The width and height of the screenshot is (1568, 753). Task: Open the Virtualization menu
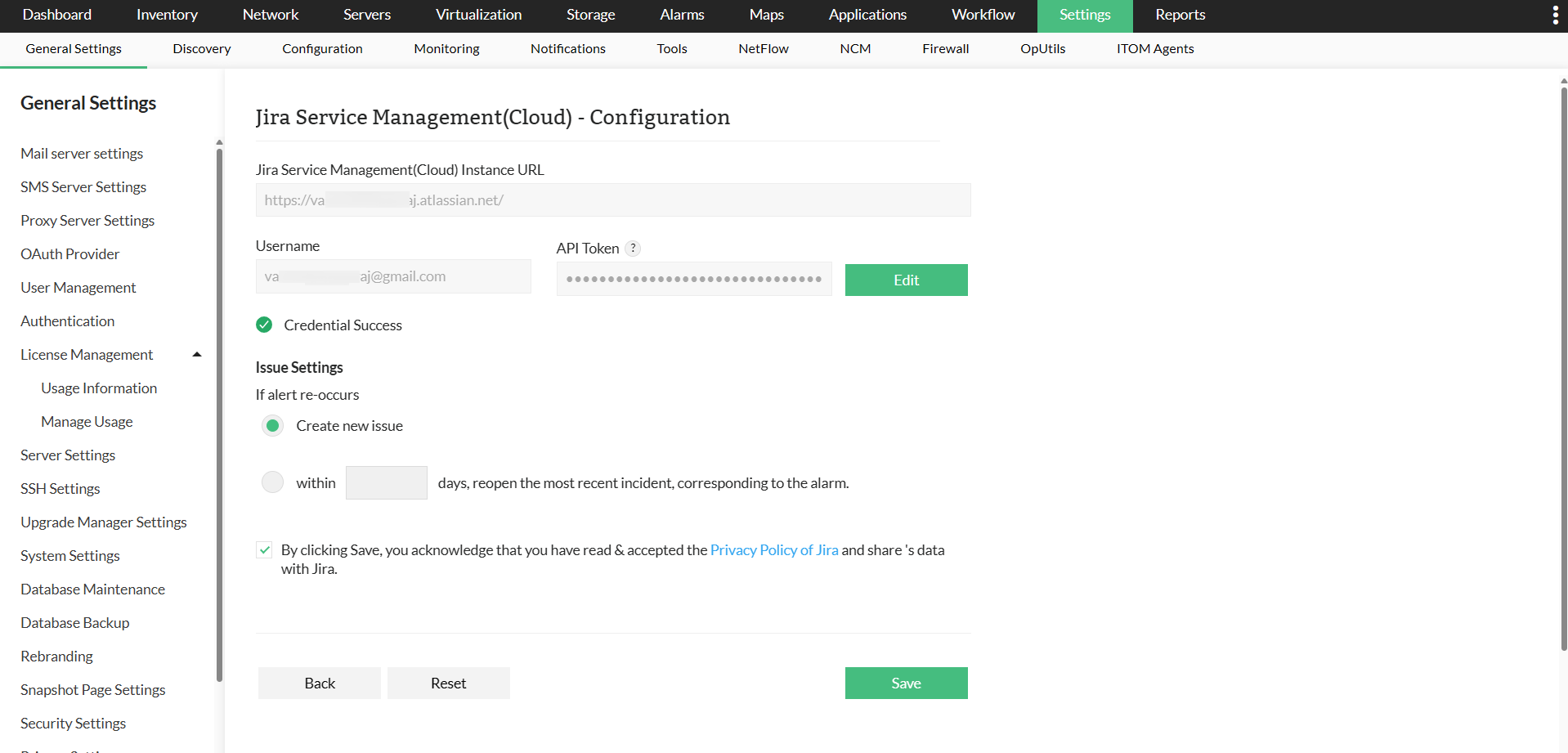[478, 15]
